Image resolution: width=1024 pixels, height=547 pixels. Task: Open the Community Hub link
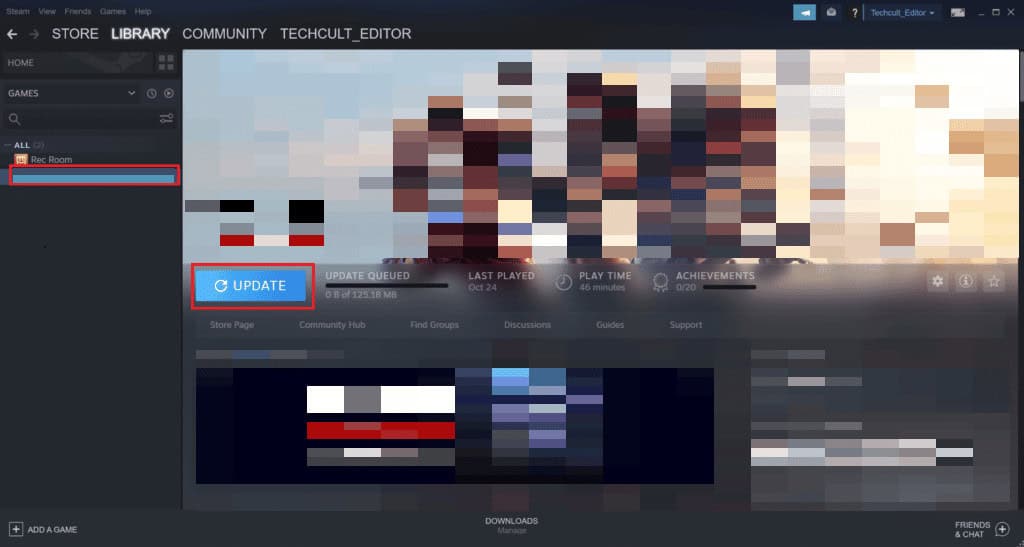(x=332, y=324)
